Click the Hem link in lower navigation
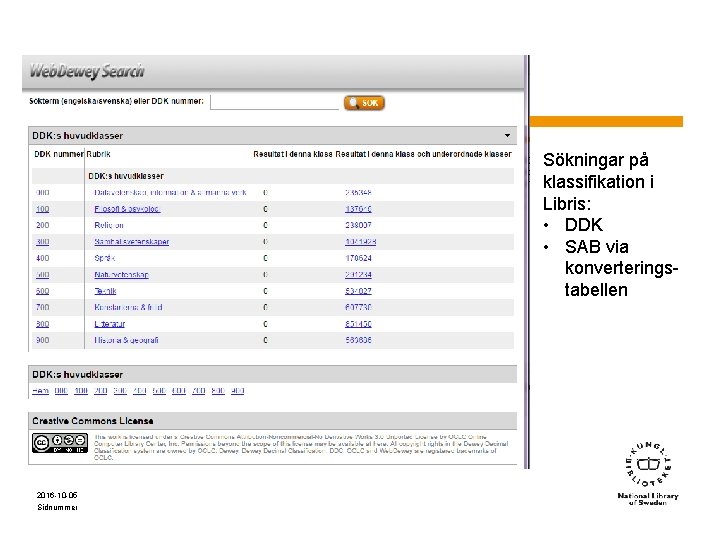 tap(40, 391)
